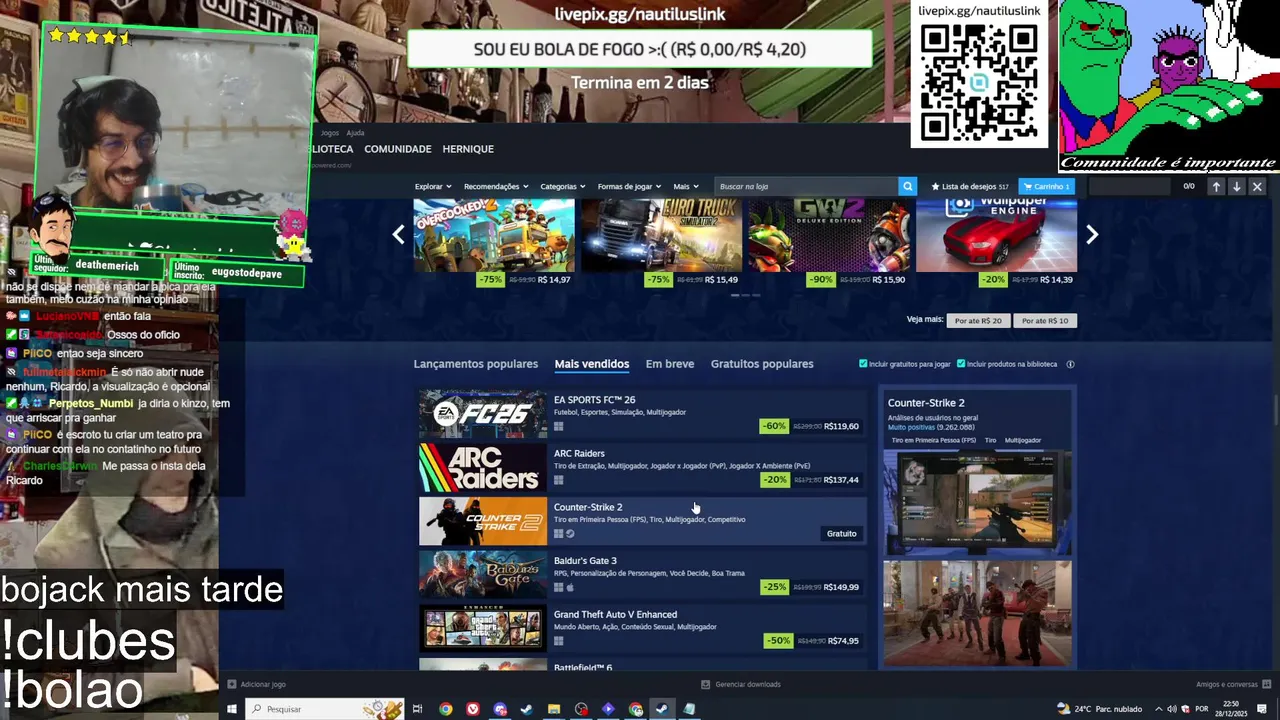Open EA SPORTS FC 26 listing
The height and width of the screenshot is (720, 1280).
pos(642,413)
